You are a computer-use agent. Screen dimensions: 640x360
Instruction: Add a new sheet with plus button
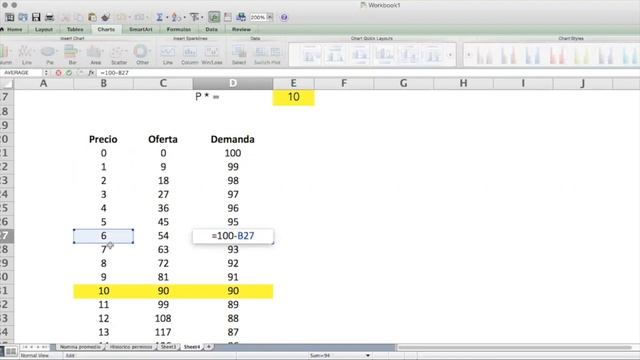coord(209,347)
